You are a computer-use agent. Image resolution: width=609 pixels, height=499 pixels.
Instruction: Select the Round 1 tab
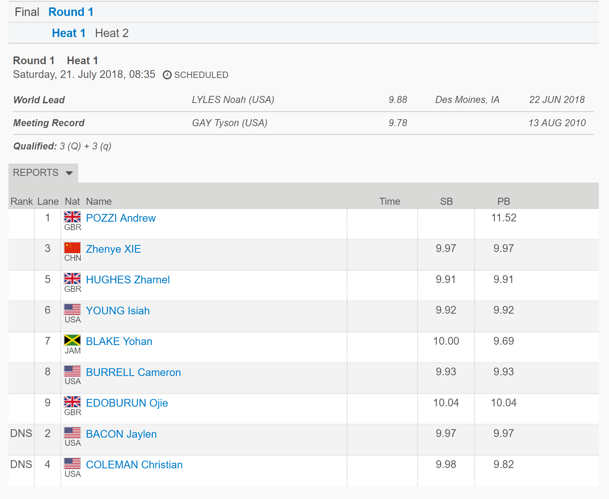coord(71,12)
